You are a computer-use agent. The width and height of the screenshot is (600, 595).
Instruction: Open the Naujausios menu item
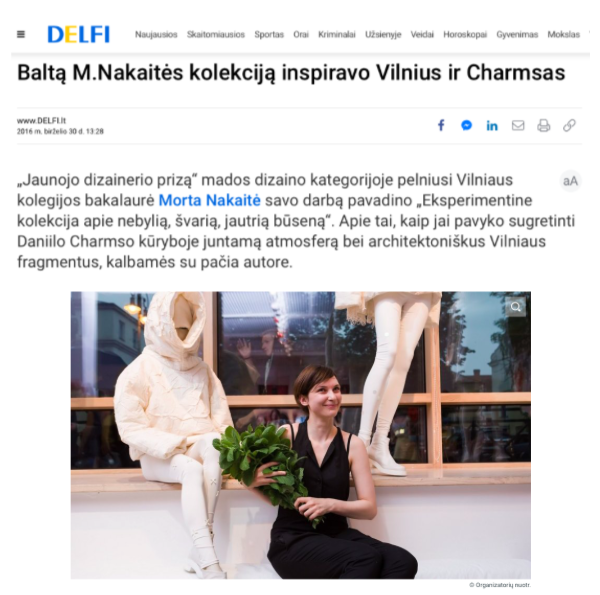[156, 34]
